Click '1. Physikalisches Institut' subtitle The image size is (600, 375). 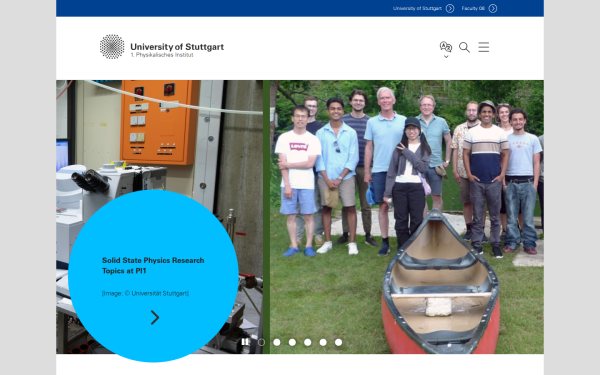(x=161, y=55)
